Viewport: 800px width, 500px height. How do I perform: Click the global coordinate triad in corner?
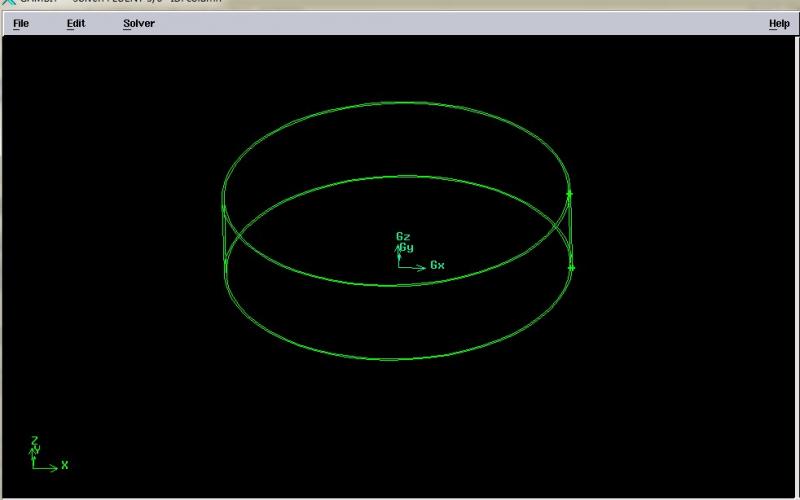tap(49, 454)
